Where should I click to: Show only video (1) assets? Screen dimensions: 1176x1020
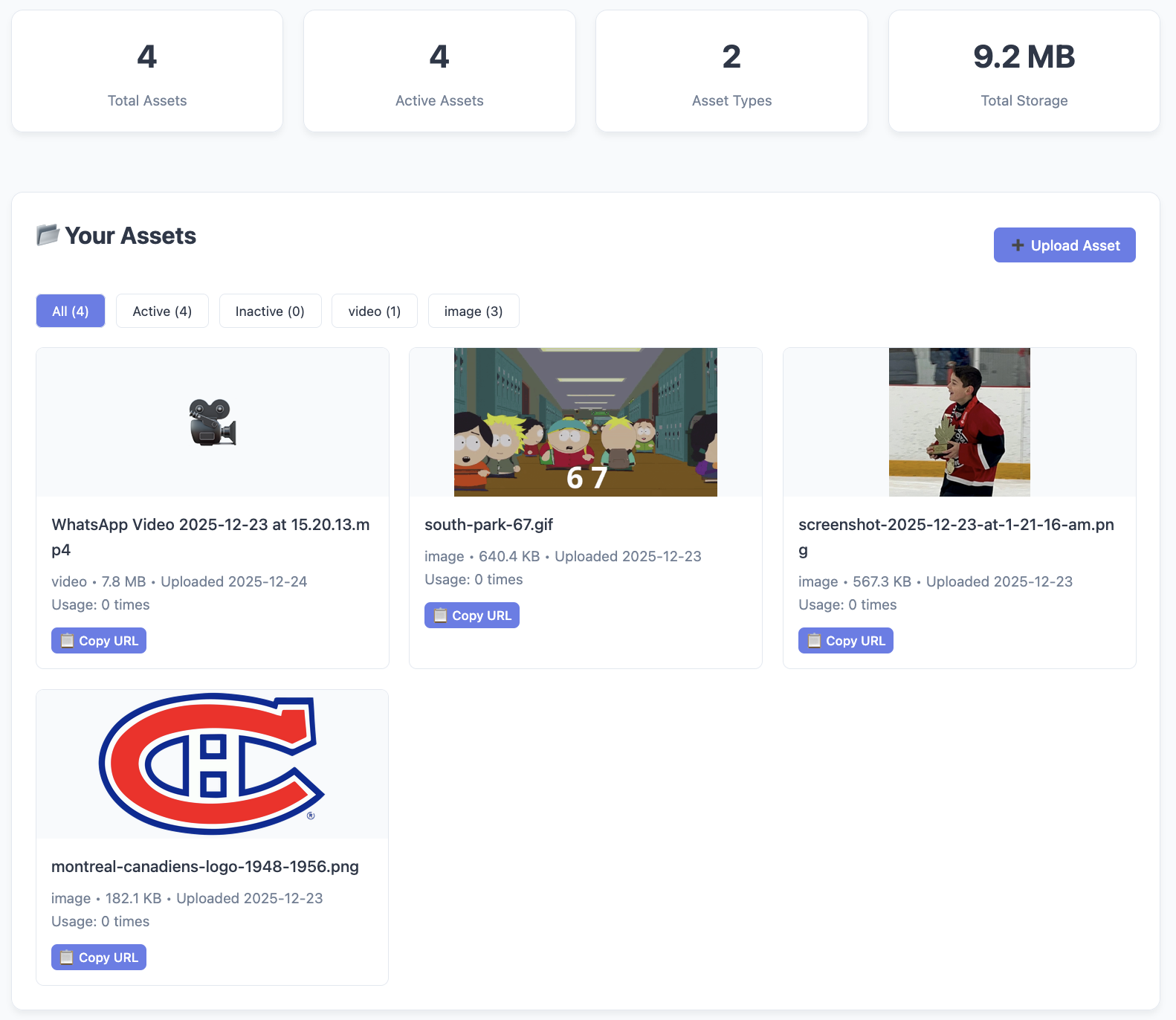pos(374,311)
